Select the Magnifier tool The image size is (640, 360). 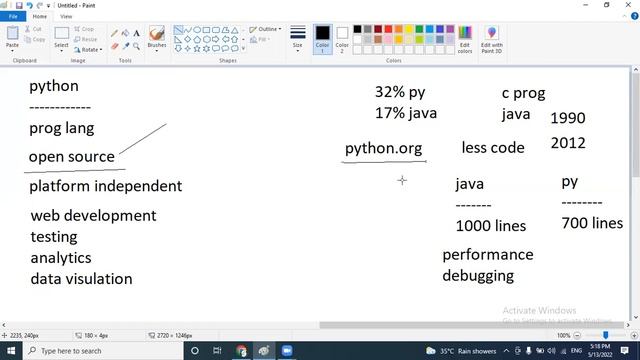tap(137, 47)
